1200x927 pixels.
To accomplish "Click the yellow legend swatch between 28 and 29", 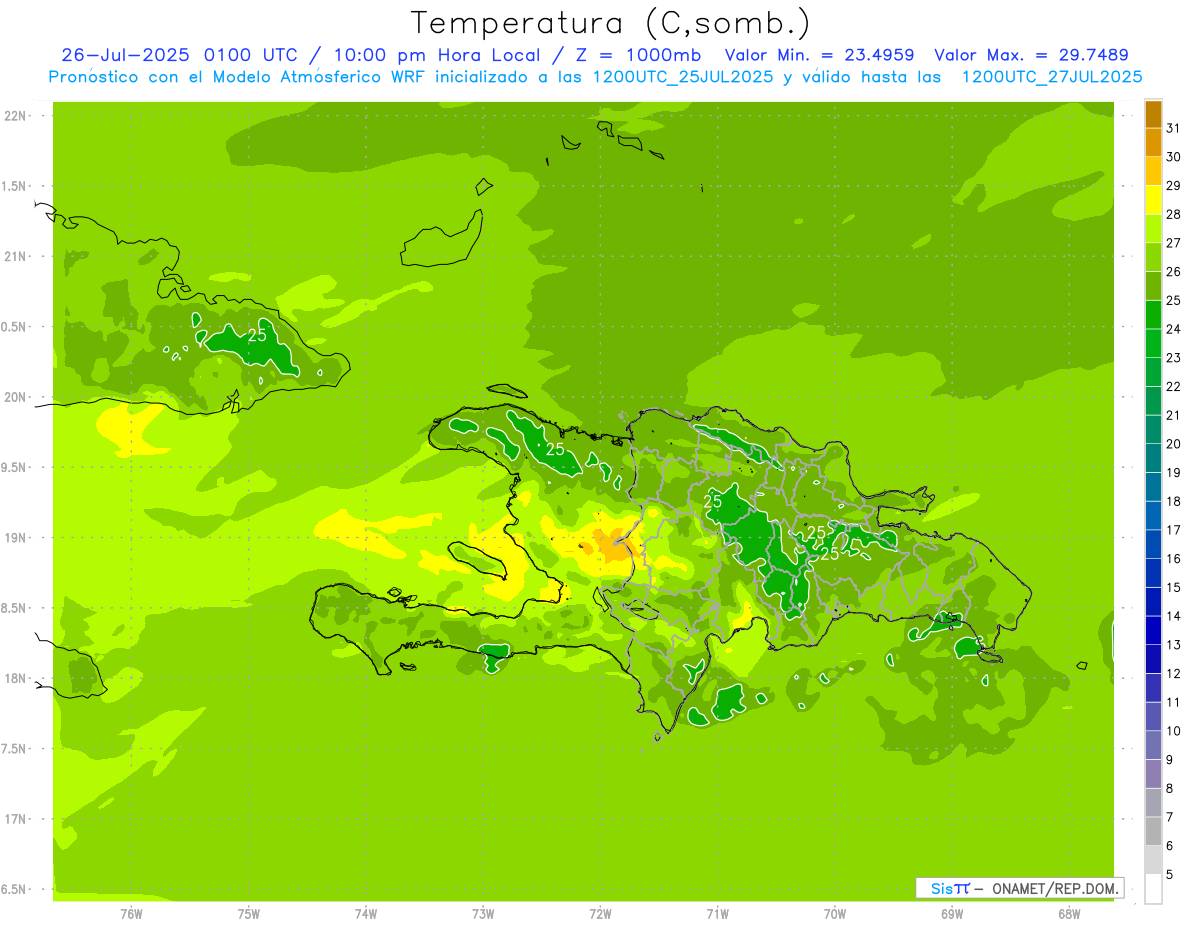I will [x=1153, y=200].
